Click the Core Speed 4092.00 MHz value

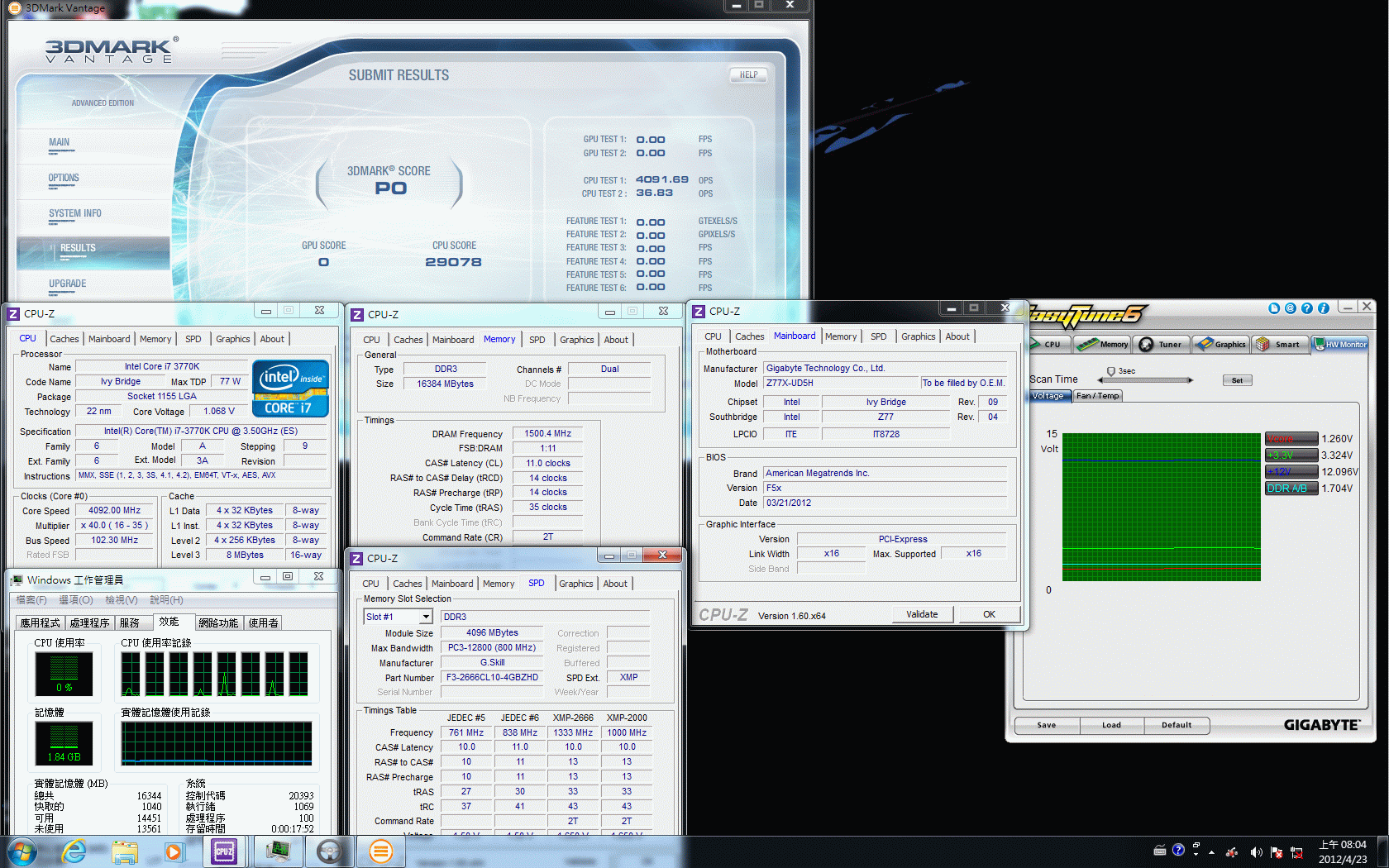click(x=115, y=511)
